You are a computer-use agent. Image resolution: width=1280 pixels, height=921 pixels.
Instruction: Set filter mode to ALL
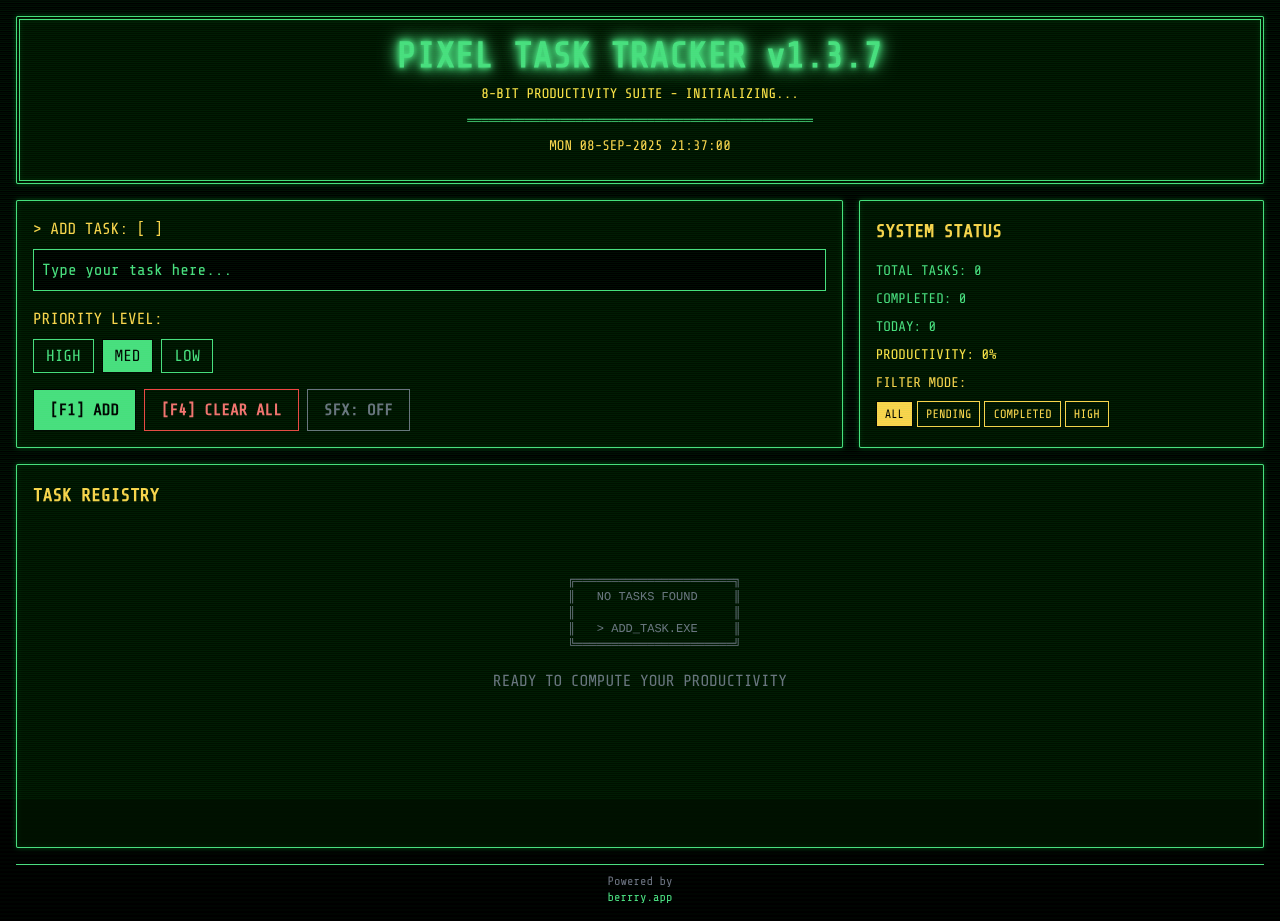tap(894, 413)
